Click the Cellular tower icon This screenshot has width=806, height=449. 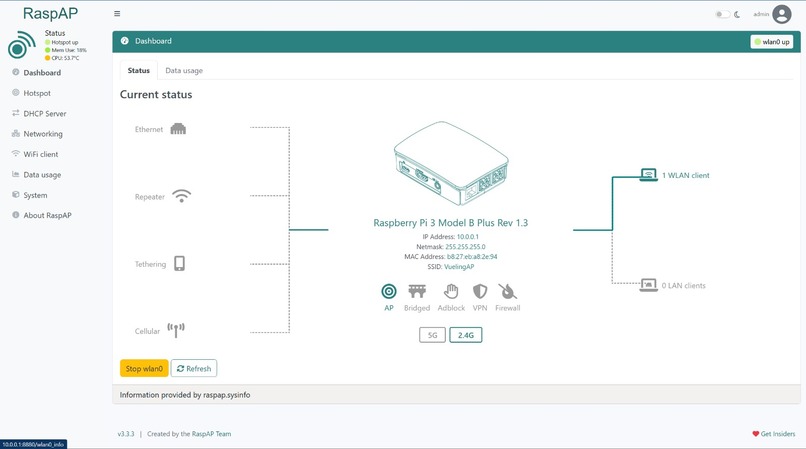tap(176, 330)
